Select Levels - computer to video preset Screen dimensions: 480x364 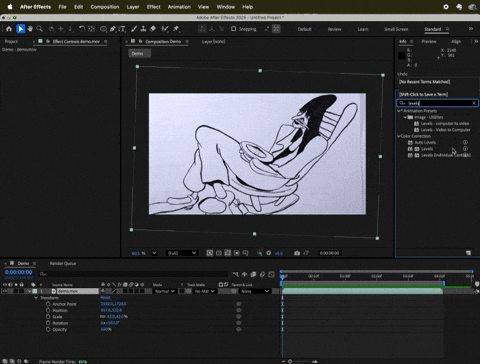tap(445, 123)
